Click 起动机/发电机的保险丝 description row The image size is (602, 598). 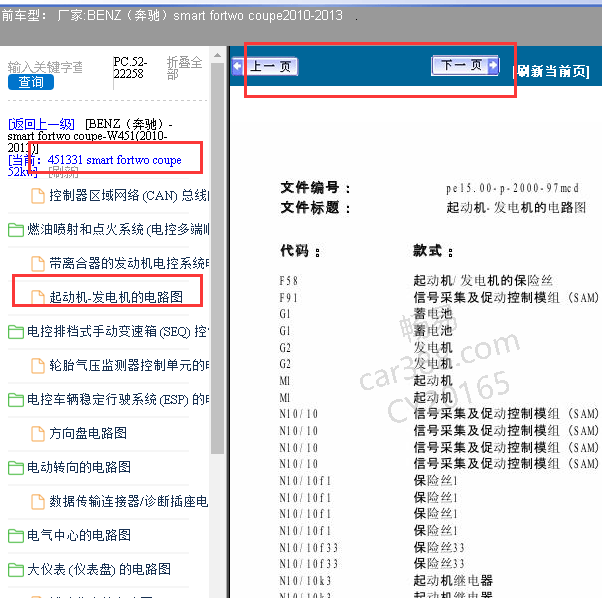tap(483, 281)
